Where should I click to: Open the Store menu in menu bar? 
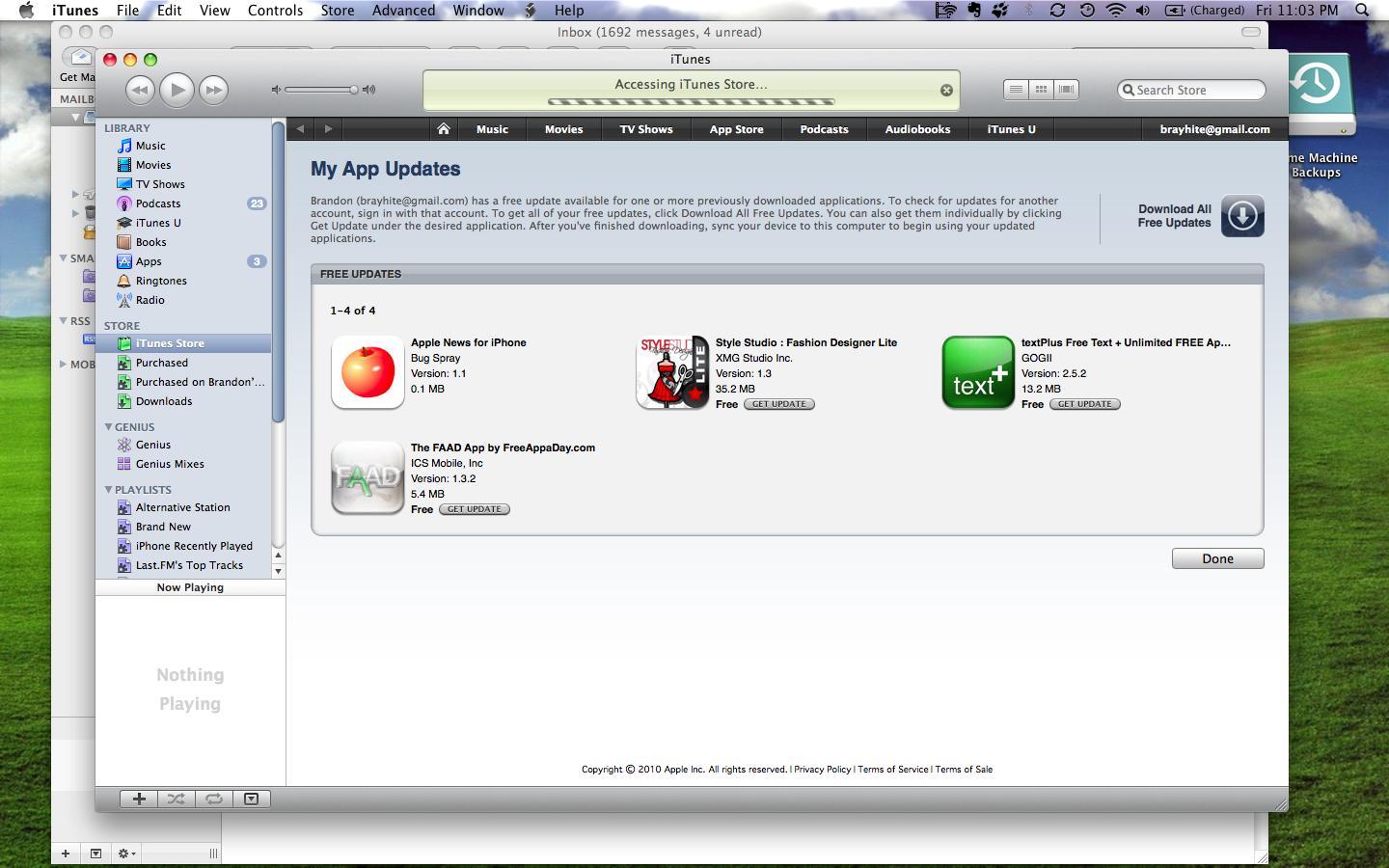point(338,11)
